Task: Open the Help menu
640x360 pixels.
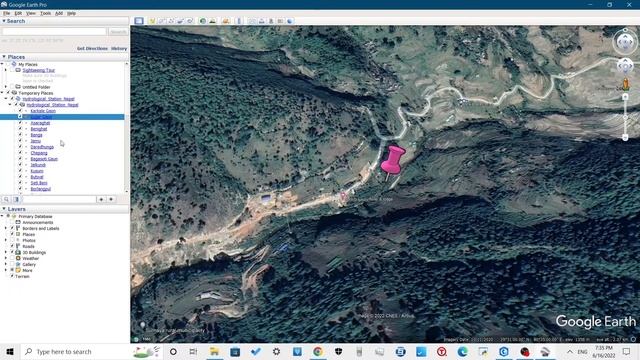Action: tap(71, 13)
